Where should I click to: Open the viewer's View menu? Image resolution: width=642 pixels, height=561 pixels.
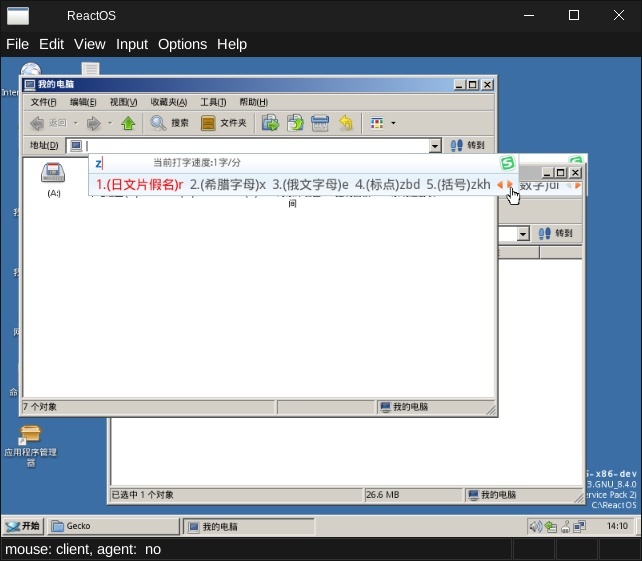(90, 44)
